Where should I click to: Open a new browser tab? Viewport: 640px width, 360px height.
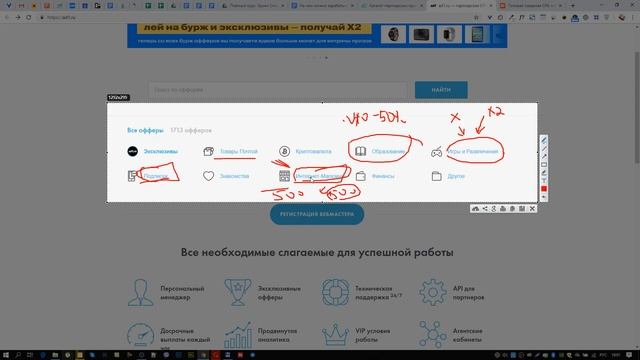[x=573, y=6]
